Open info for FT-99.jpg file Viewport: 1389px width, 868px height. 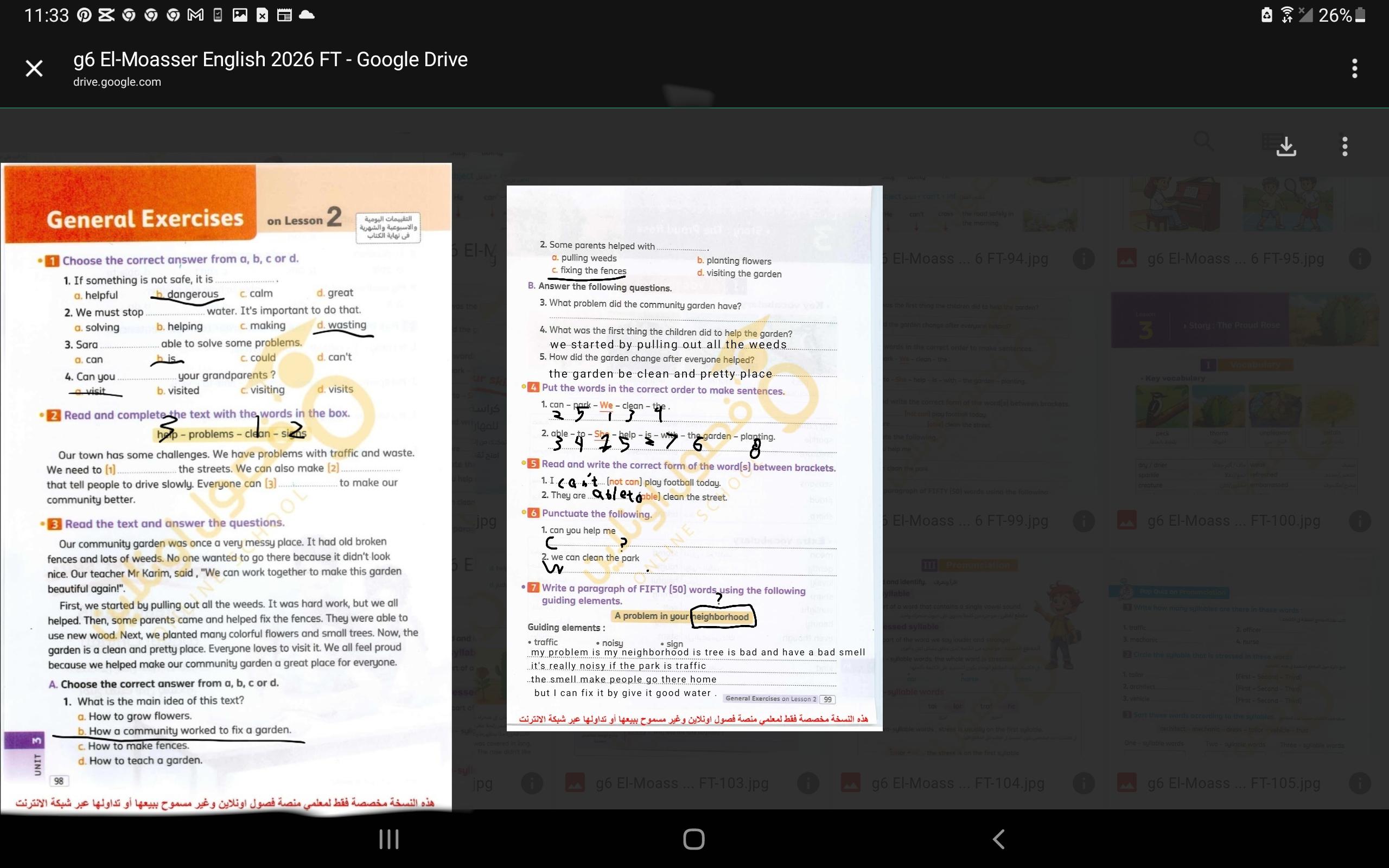click(x=1084, y=521)
